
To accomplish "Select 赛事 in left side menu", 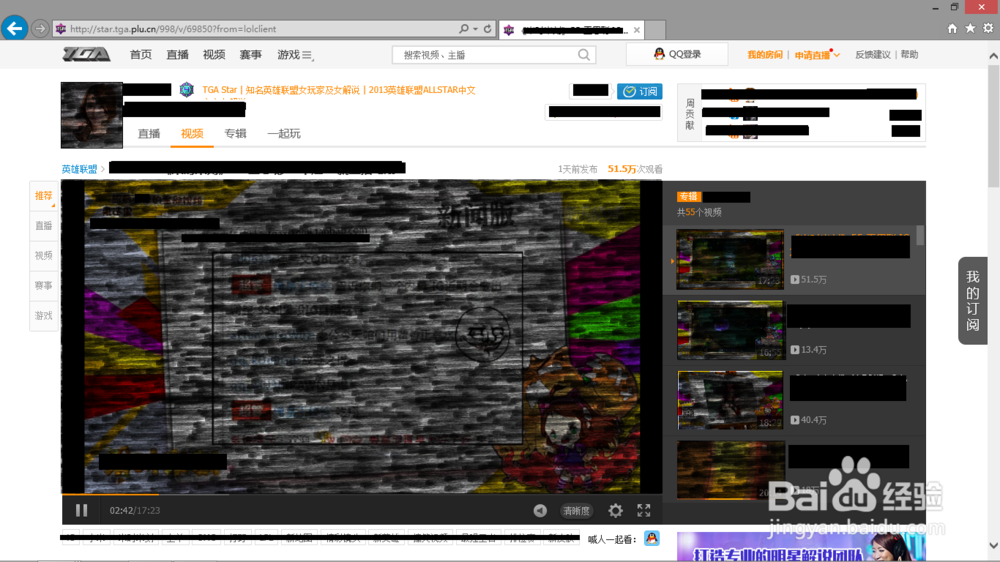I will coord(43,286).
